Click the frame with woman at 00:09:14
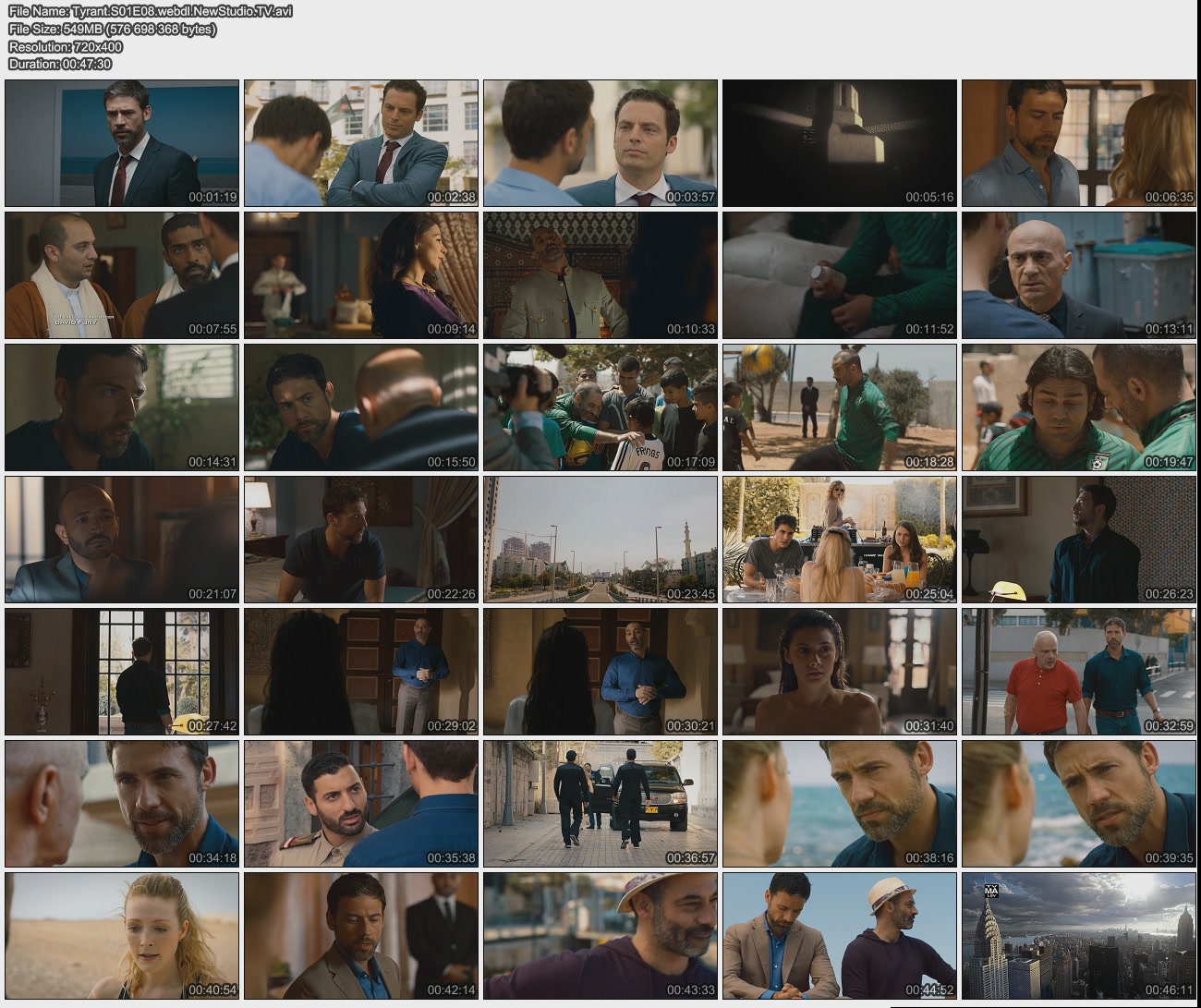The width and height of the screenshot is (1201, 1008). click(361, 275)
